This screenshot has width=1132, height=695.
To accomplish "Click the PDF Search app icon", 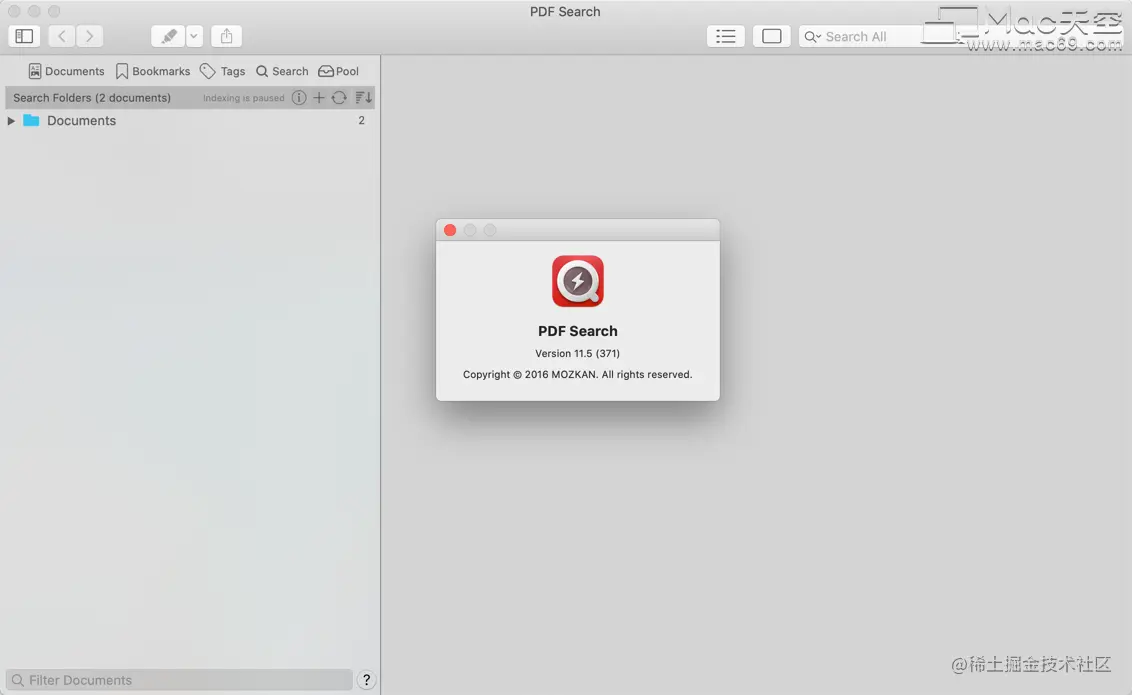I will pyautogui.click(x=578, y=281).
